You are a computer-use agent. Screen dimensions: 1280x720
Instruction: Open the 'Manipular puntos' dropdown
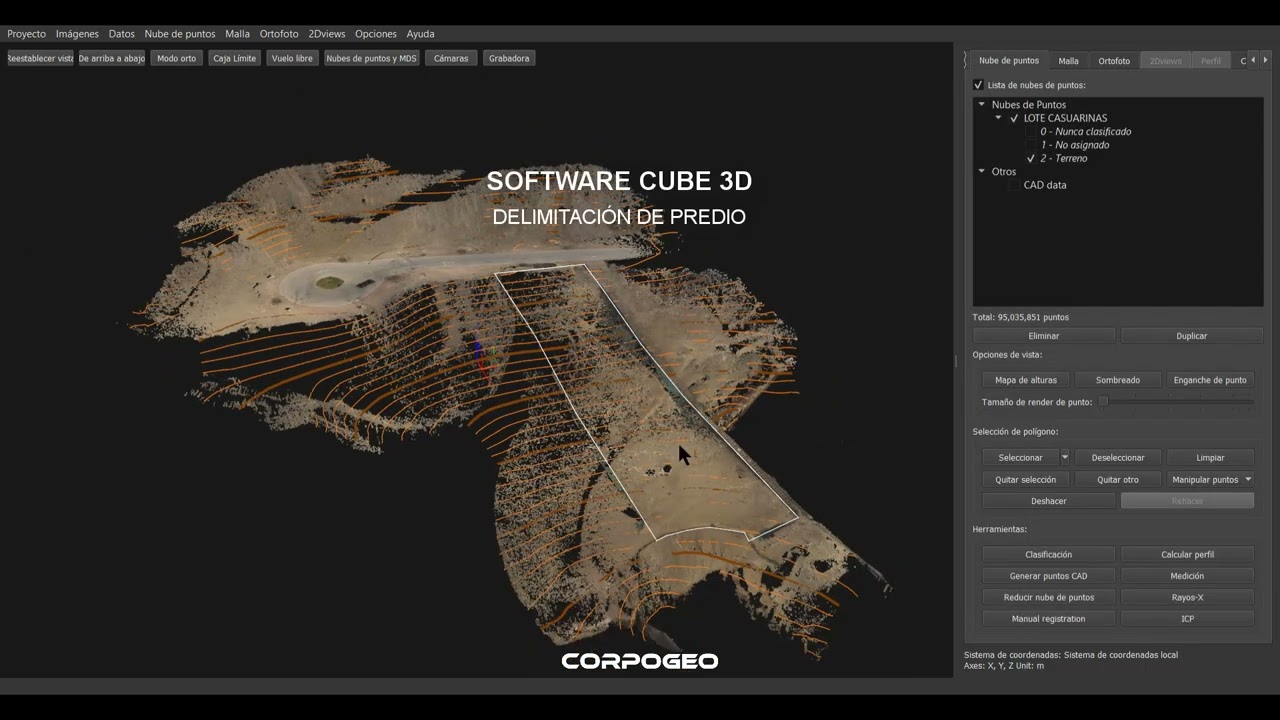pyautogui.click(x=1211, y=479)
